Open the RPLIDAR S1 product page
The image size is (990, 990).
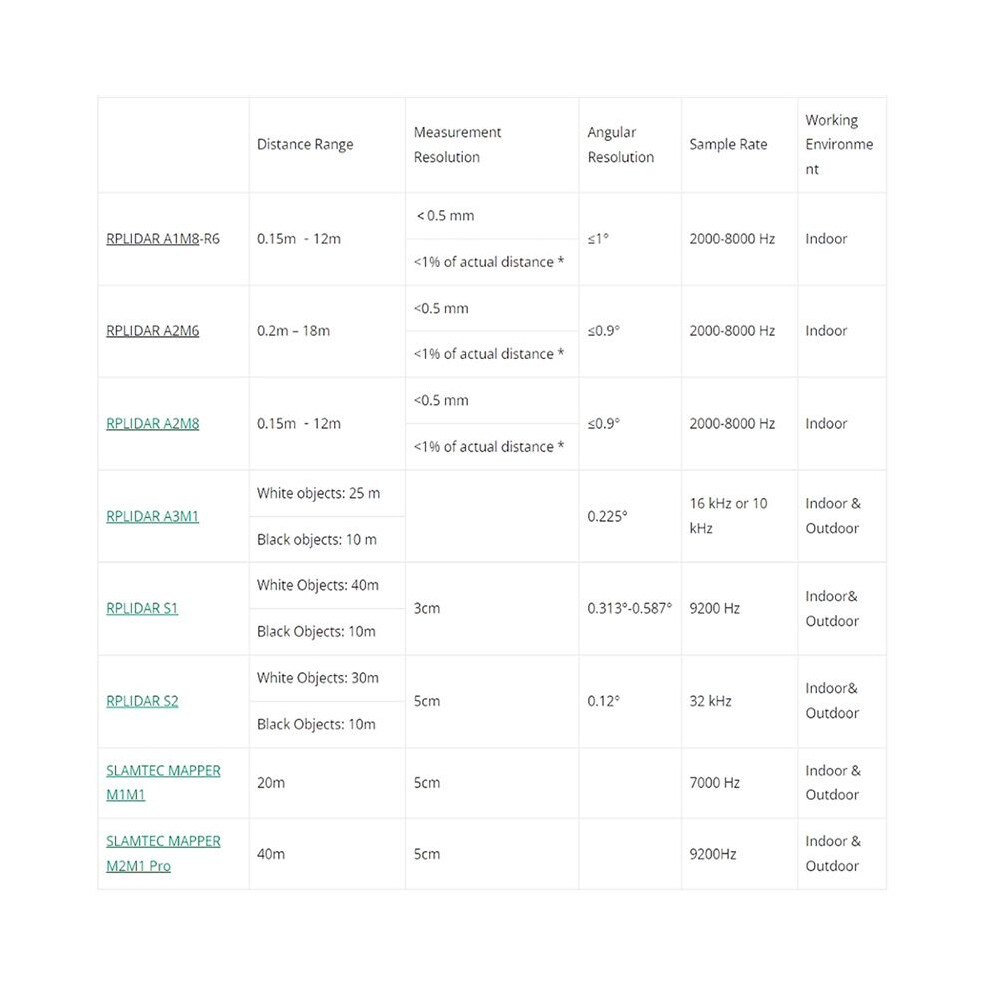click(x=142, y=608)
